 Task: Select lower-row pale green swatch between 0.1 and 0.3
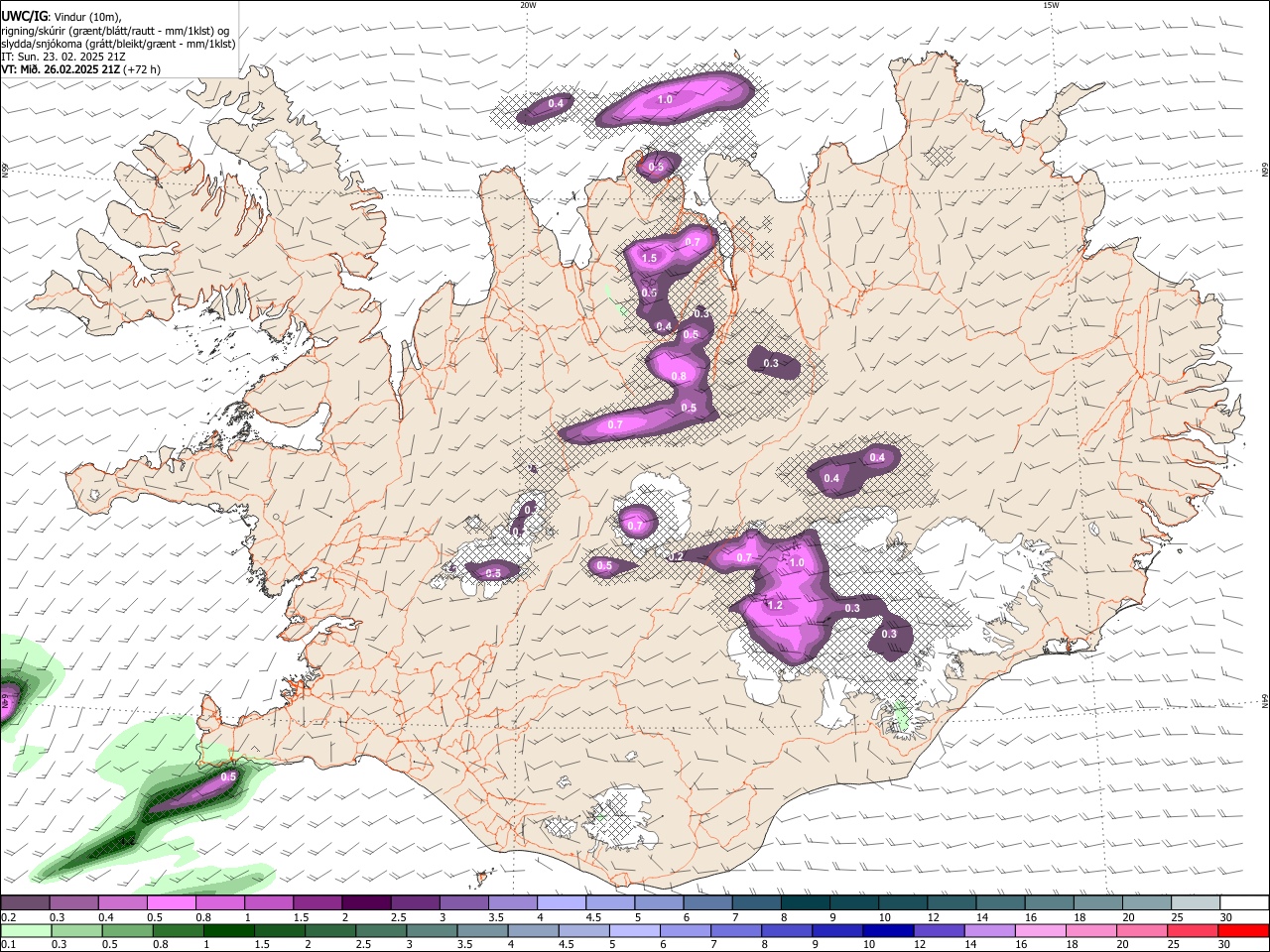pos(25,930)
